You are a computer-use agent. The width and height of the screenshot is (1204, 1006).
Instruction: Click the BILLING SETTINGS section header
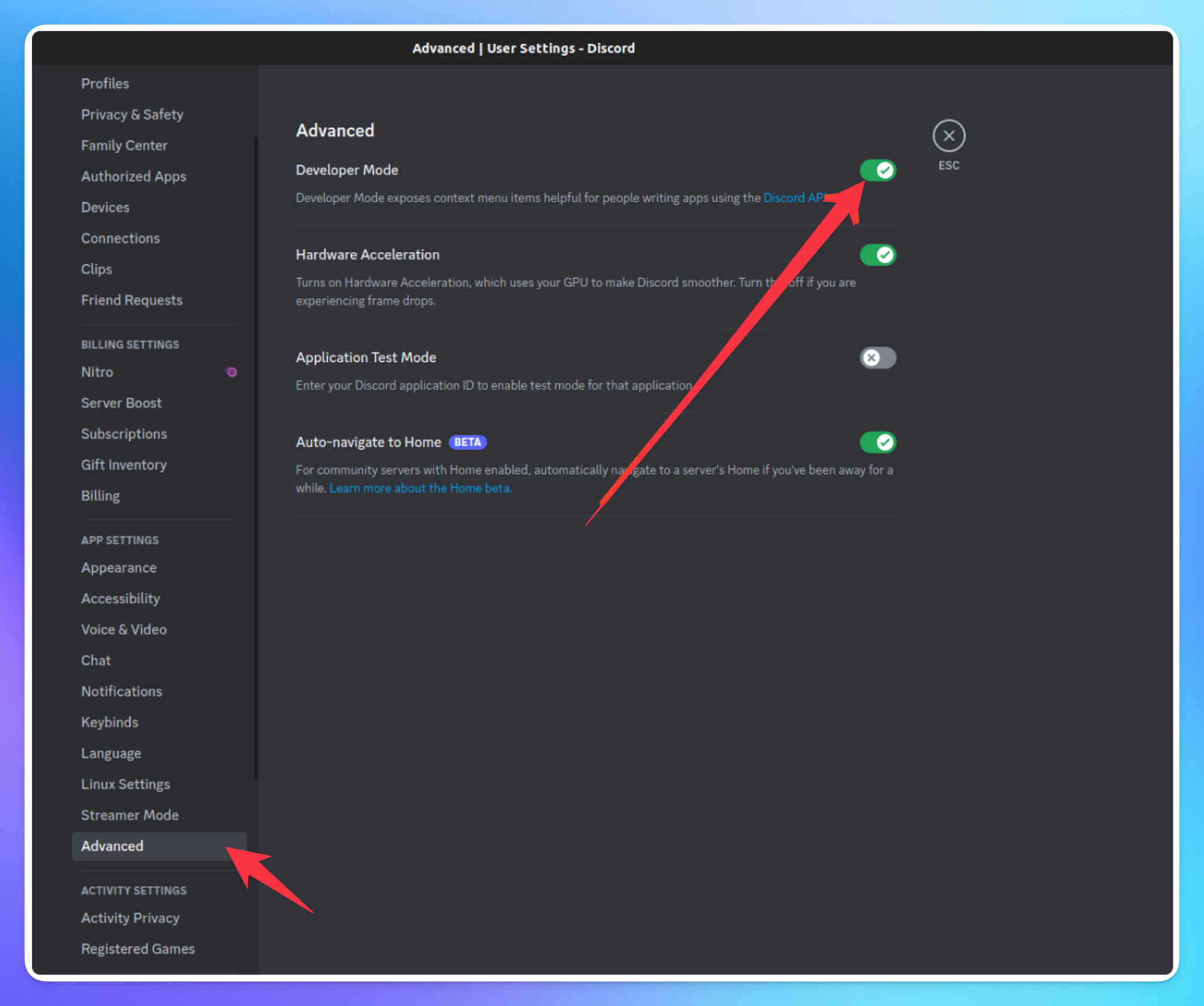[130, 345]
